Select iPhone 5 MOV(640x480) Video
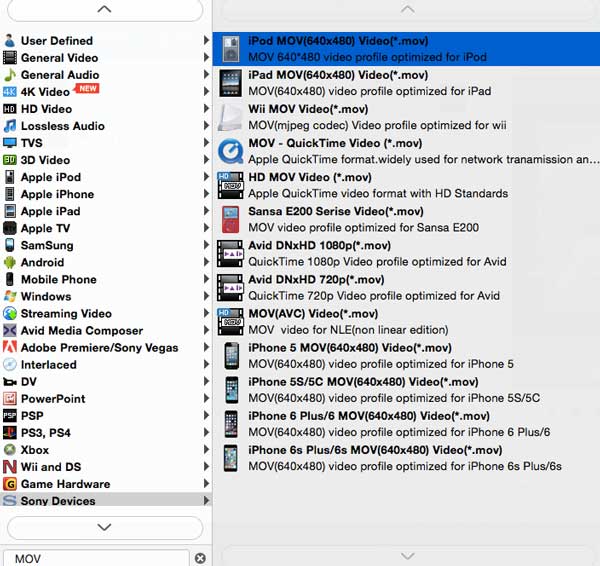Image resolution: width=600 pixels, height=566 pixels. coord(406,356)
